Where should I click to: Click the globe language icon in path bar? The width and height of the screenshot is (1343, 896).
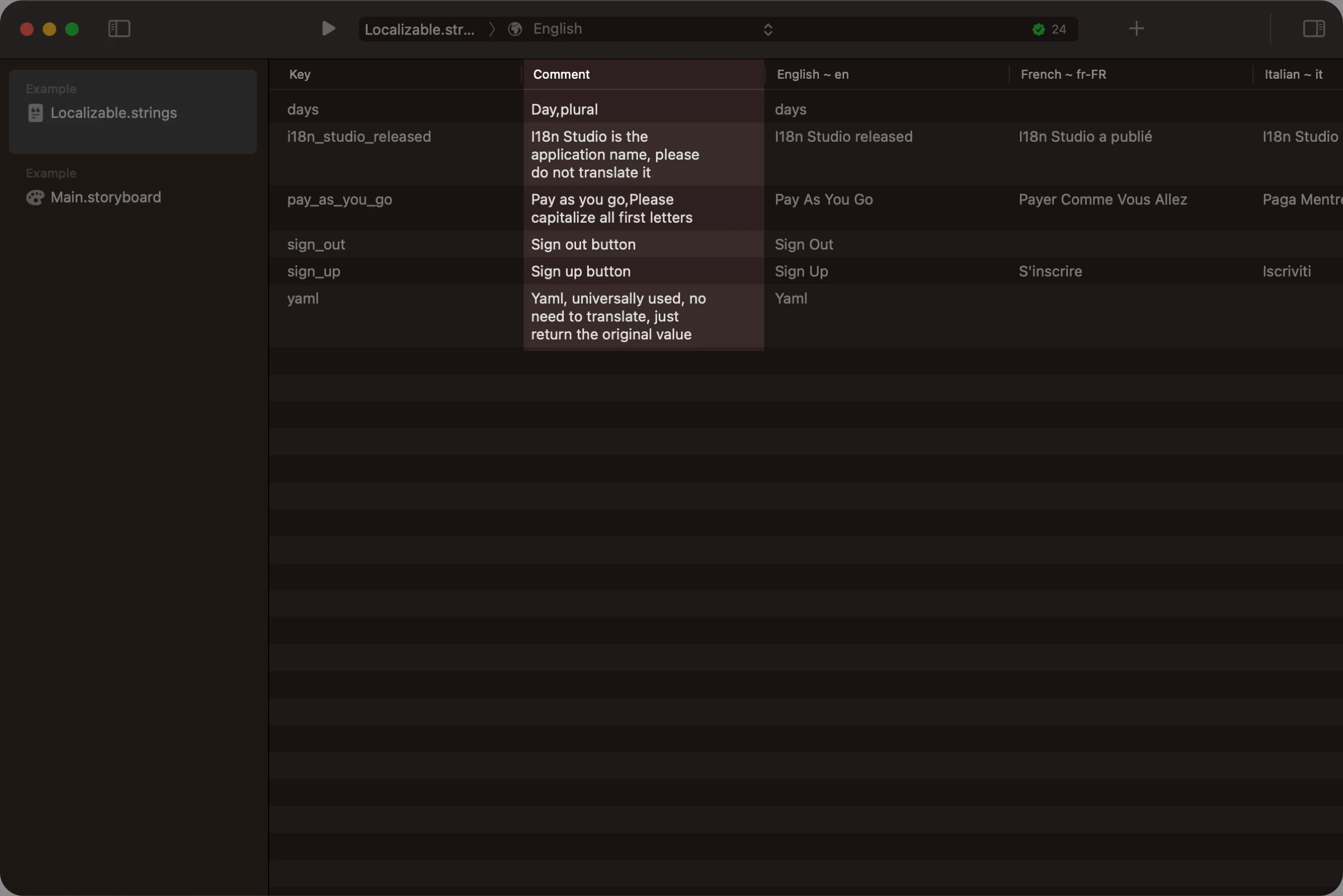pos(514,28)
